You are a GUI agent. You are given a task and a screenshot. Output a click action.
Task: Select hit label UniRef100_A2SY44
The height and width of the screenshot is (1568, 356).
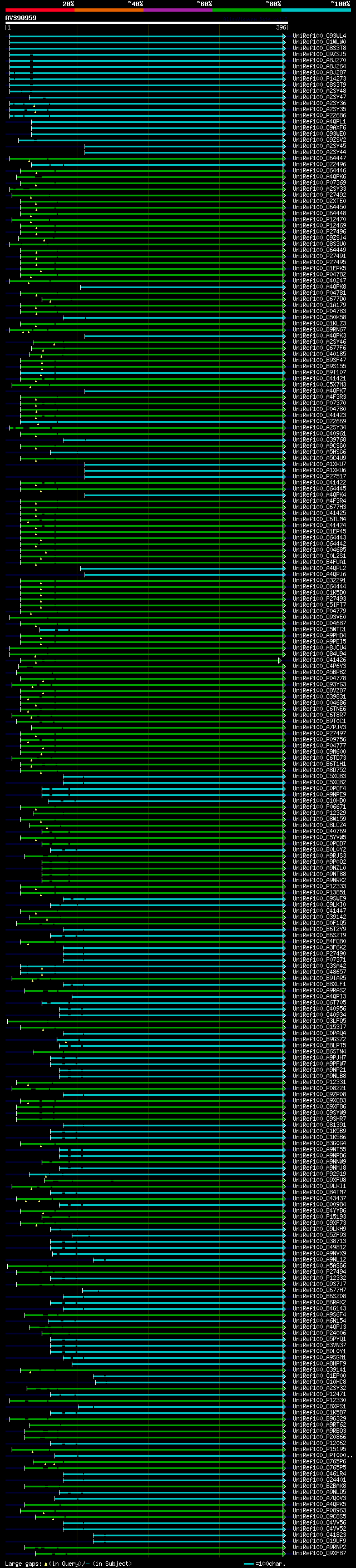[319, 152]
